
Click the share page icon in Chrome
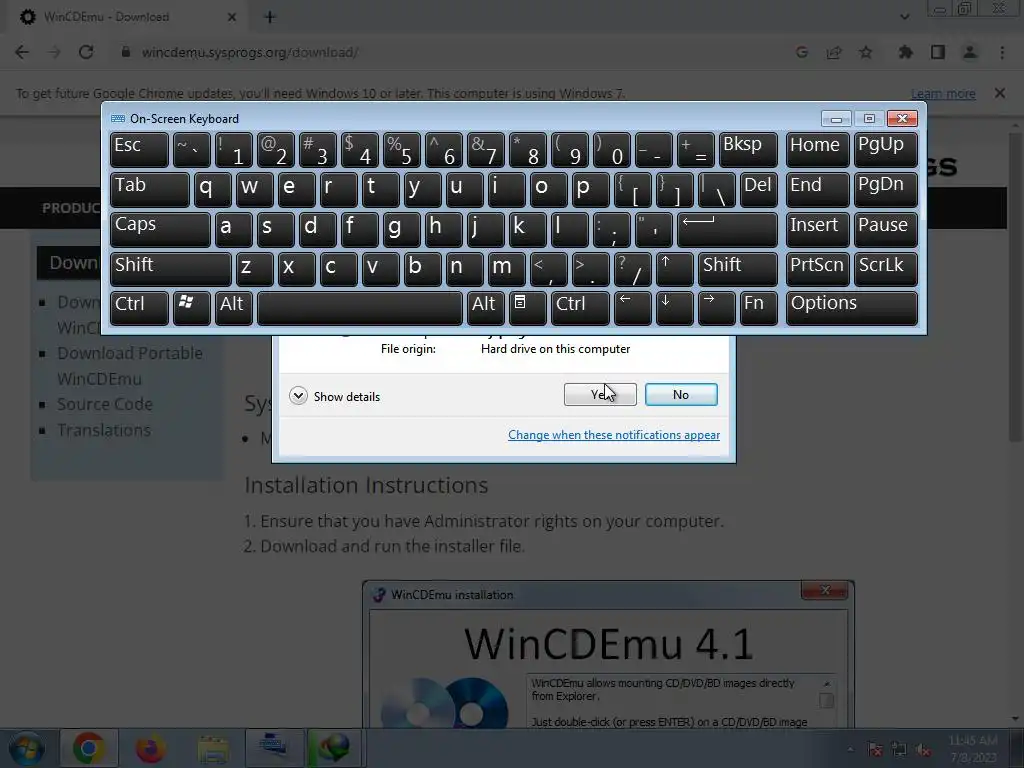pos(834,52)
